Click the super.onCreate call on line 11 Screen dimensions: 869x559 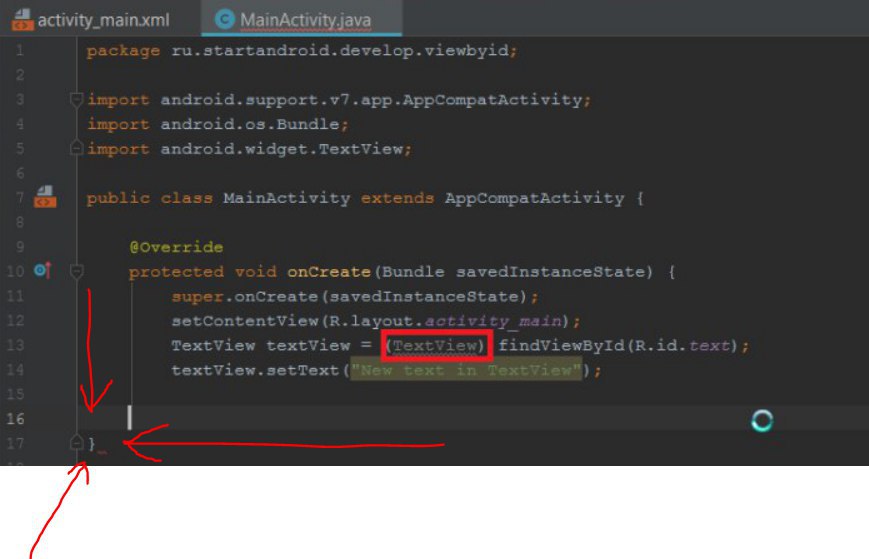[355, 296]
